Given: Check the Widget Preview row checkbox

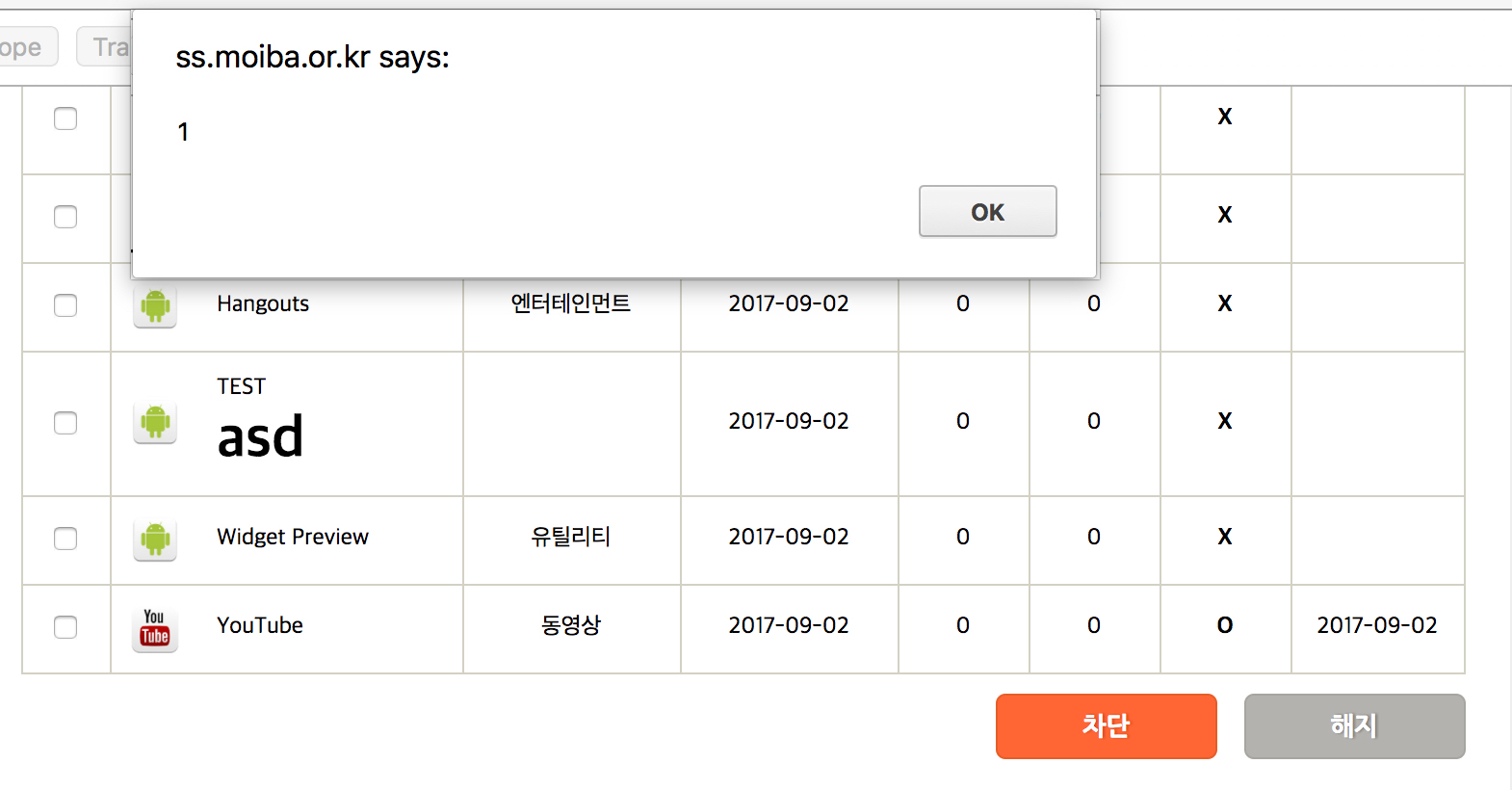Looking at the screenshot, I should coord(65,539).
